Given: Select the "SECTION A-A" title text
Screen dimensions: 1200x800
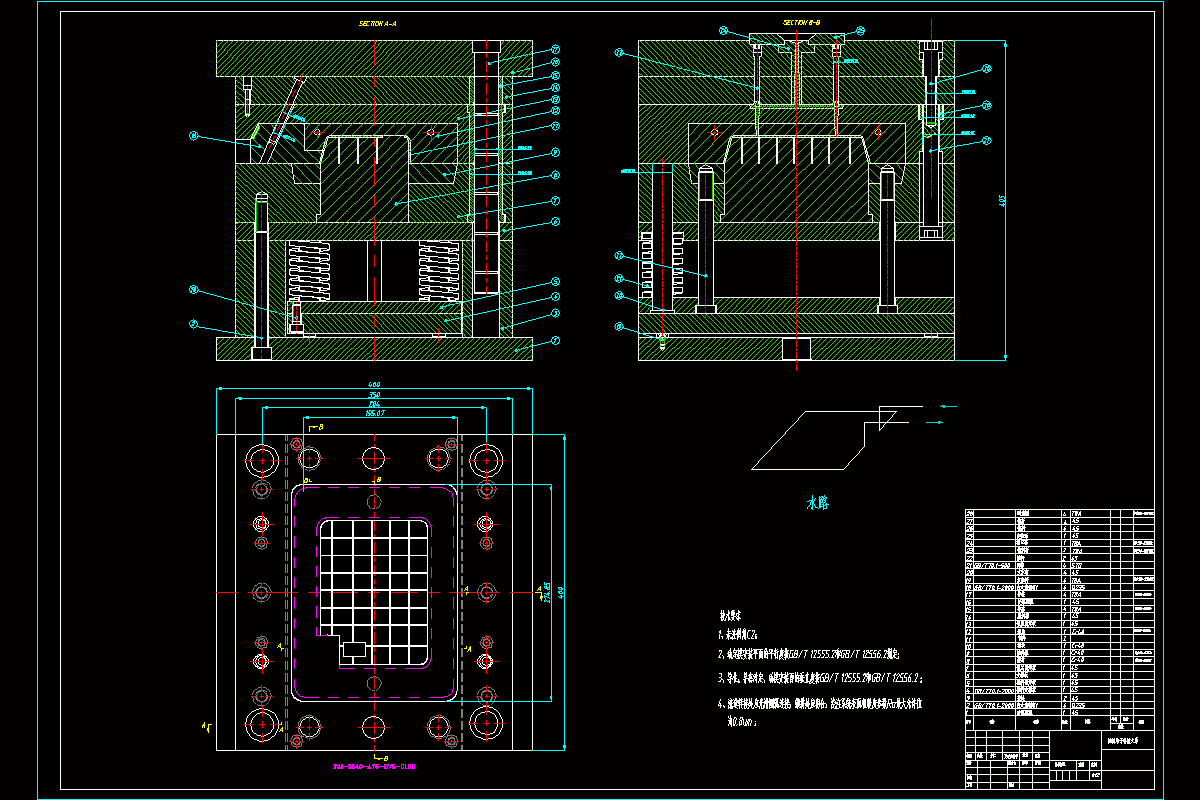Looking at the screenshot, I should coord(378,23).
